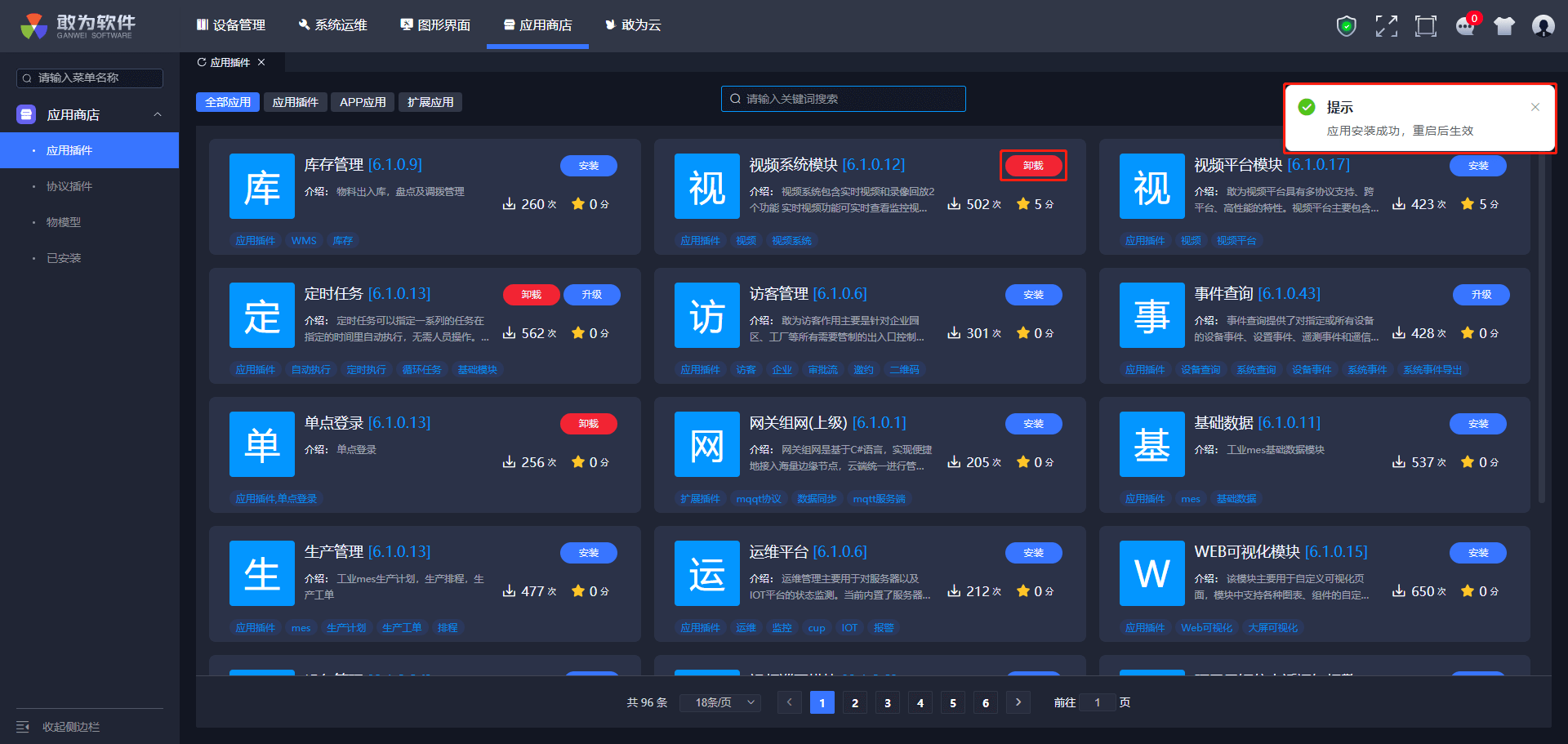
Task: Select the APP应用 filter tab
Action: (363, 102)
